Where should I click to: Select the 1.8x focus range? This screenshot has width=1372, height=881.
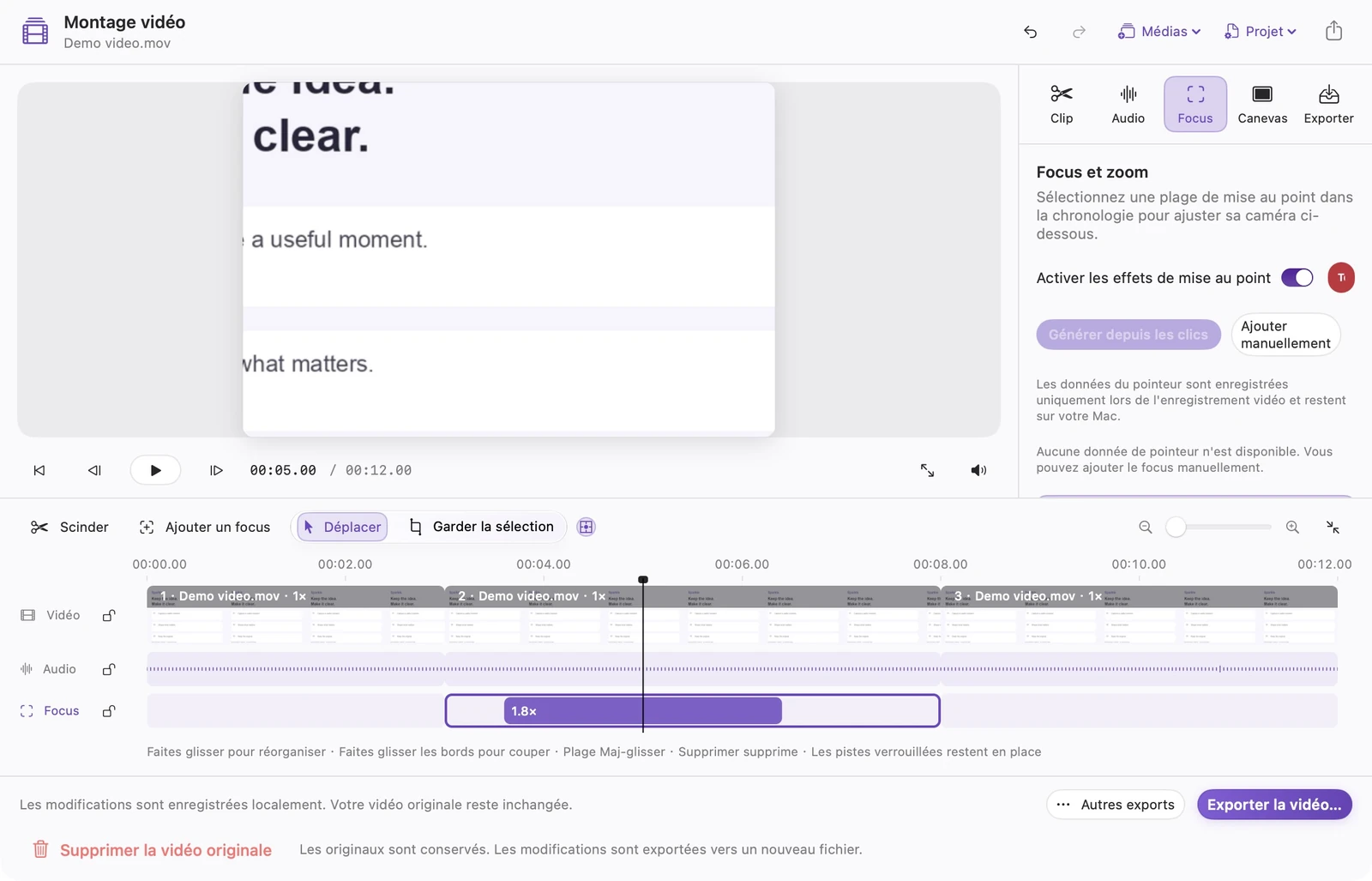[642, 711]
